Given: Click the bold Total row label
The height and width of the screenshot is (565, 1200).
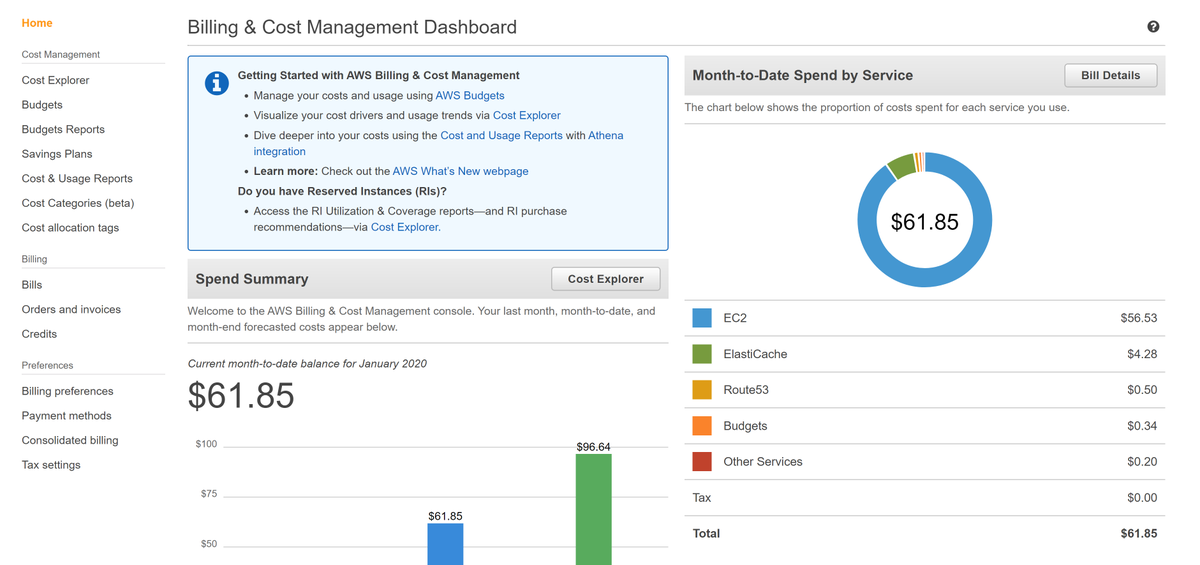Looking at the screenshot, I should coord(706,534).
